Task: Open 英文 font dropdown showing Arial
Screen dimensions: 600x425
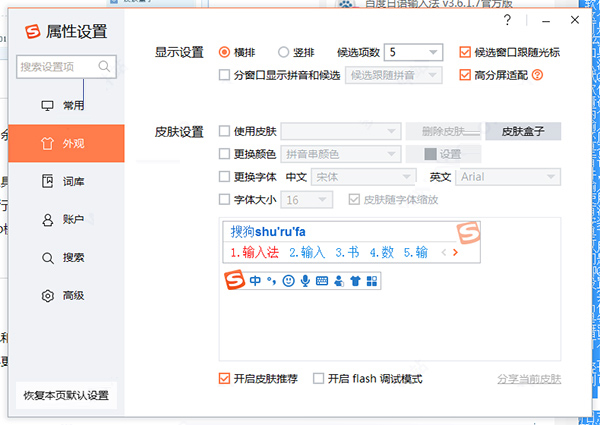Action: coord(508,177)
